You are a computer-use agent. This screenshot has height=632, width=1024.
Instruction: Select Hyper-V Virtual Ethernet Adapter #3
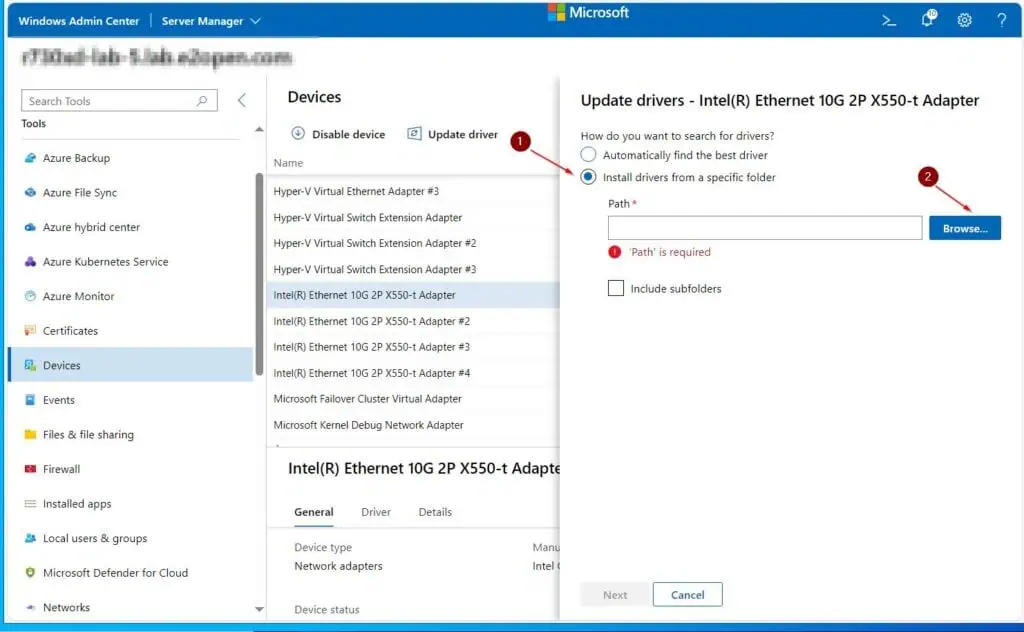pyautogui.click(x=413, y=191)
